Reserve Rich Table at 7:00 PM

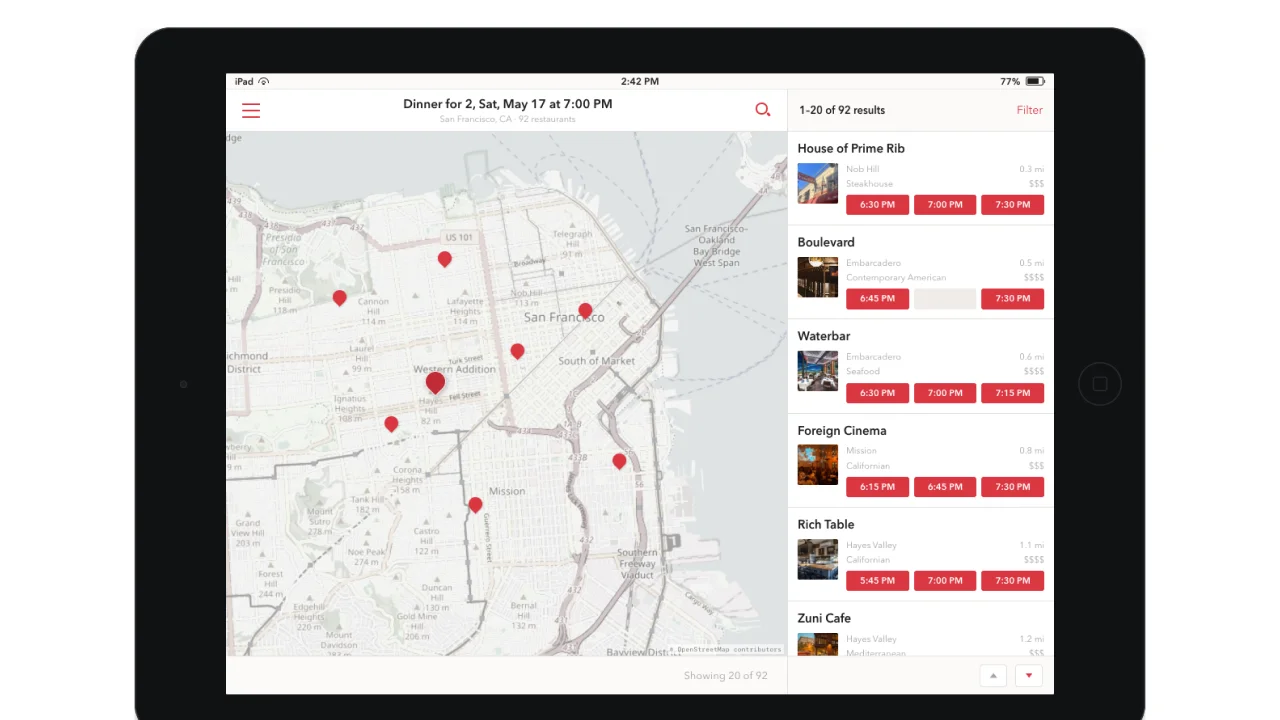(x=945, y=581)
